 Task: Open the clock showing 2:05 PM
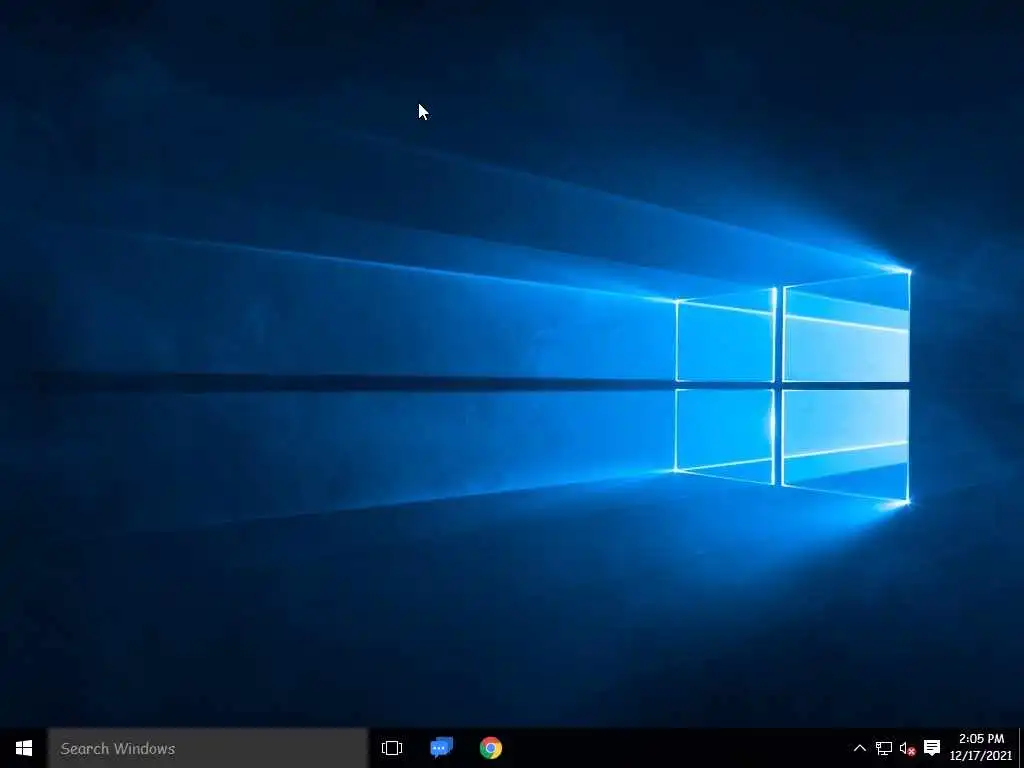[x=981, y=747]
